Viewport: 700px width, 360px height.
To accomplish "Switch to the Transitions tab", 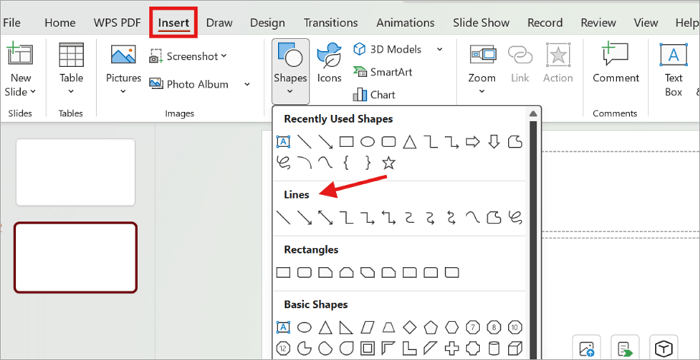I will coord(330,23).
